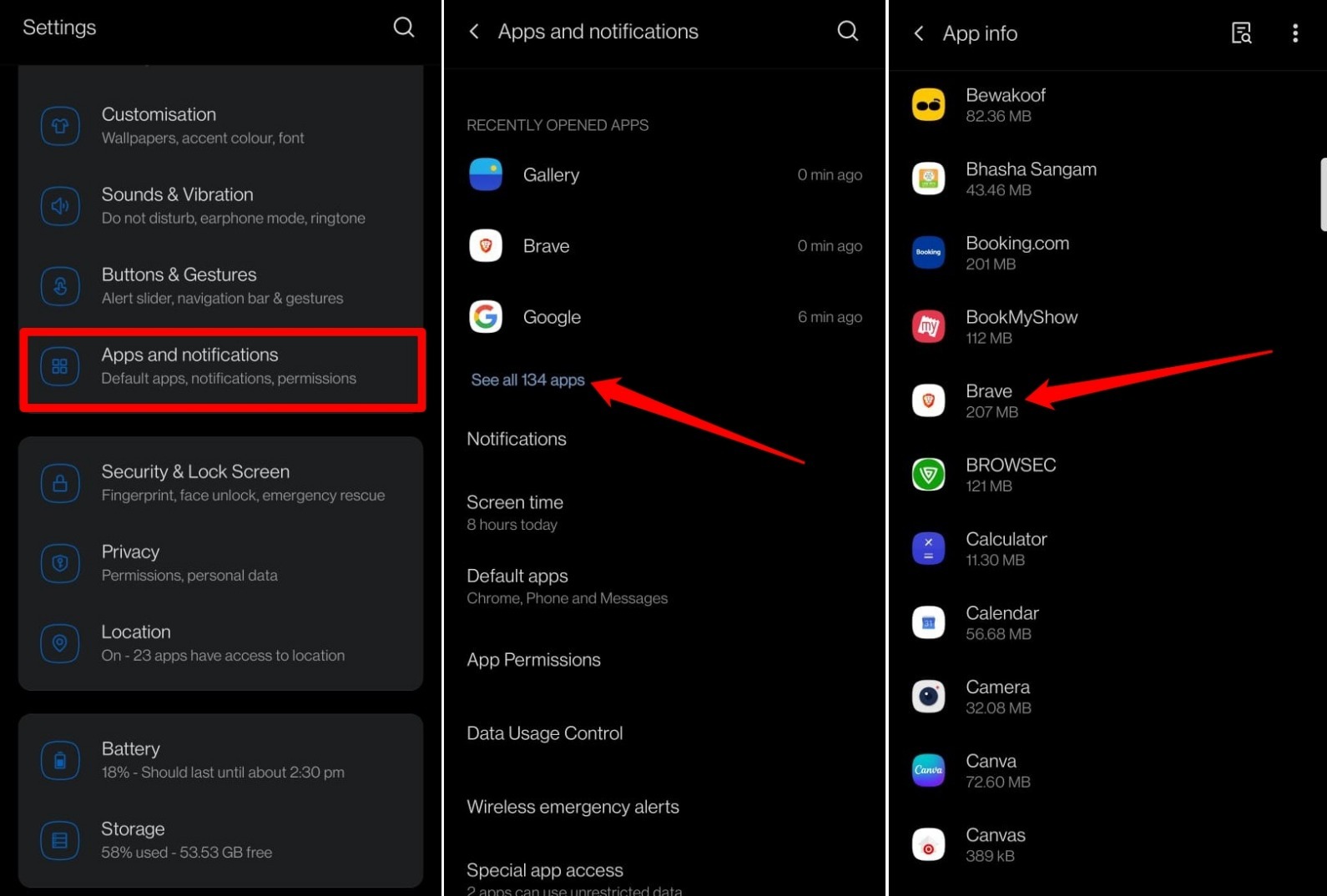Open Sounds & Vibration label
The image size is (1327, 896).
coord(177,194)
